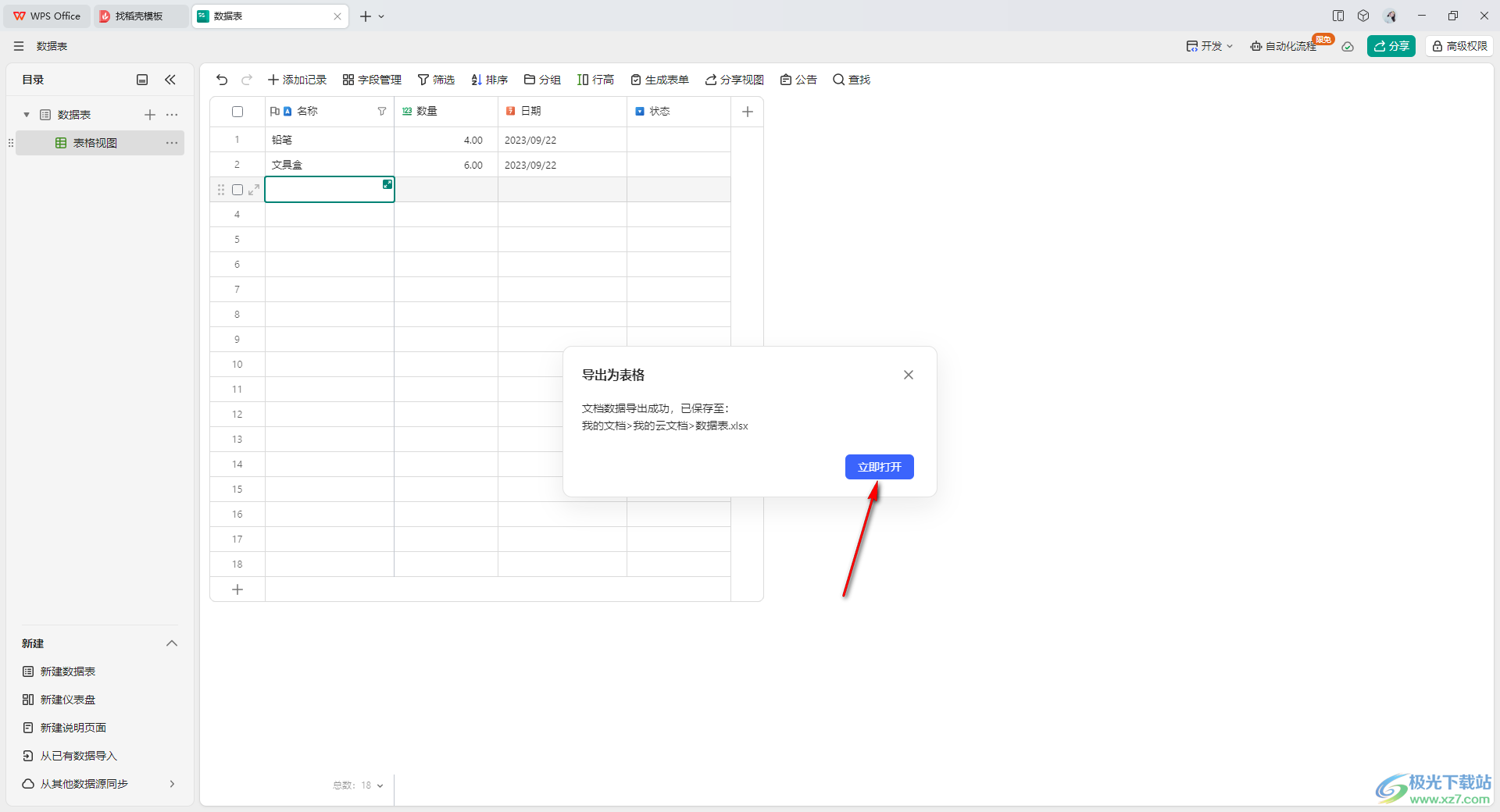The width and height of the screenshot is (1500, 812).
Task: Click the panel layout icon in 目录 header
Action: point(142,80)
